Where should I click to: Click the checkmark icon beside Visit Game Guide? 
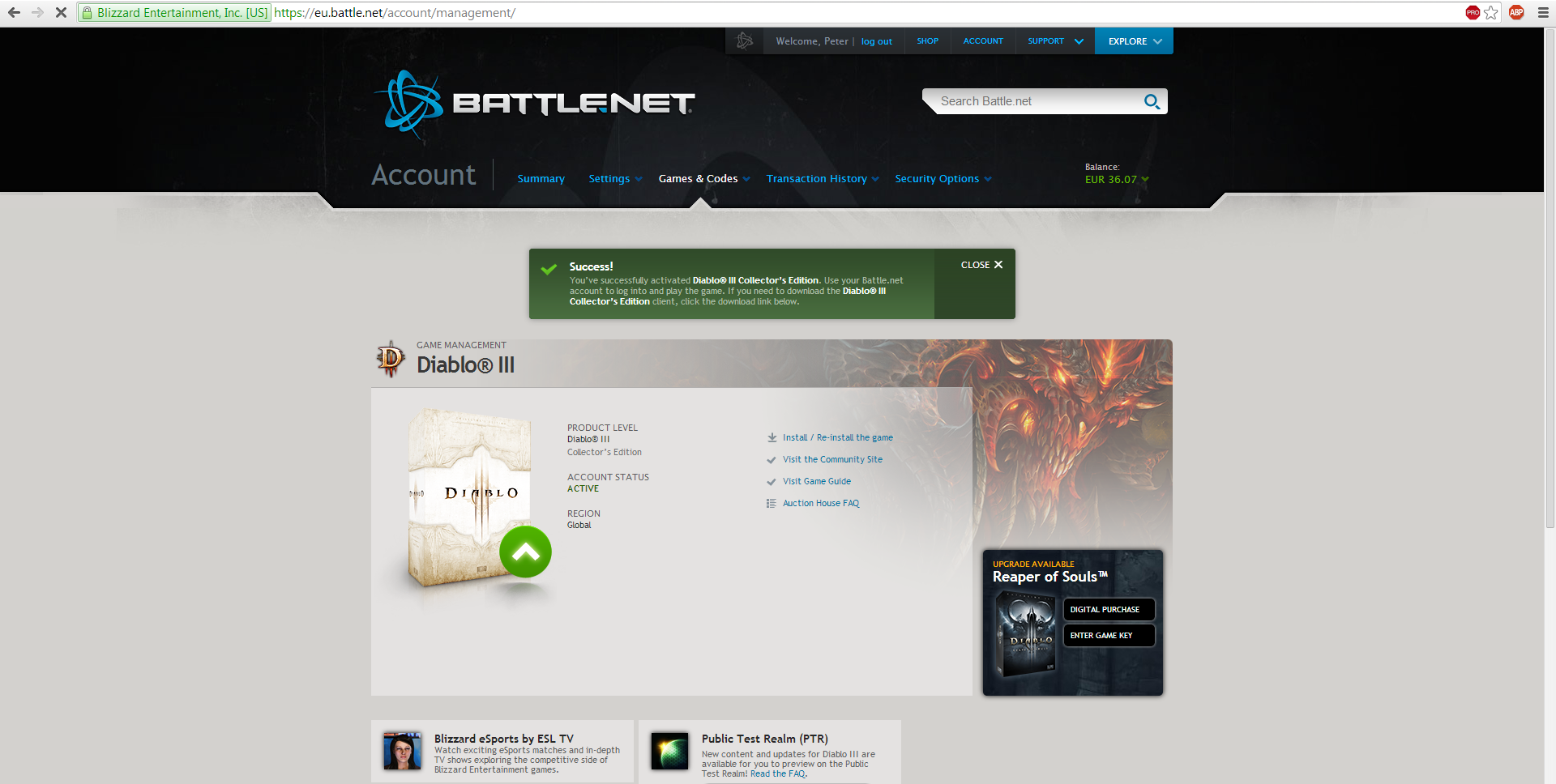pyautogui.click(x=772, y=482)
